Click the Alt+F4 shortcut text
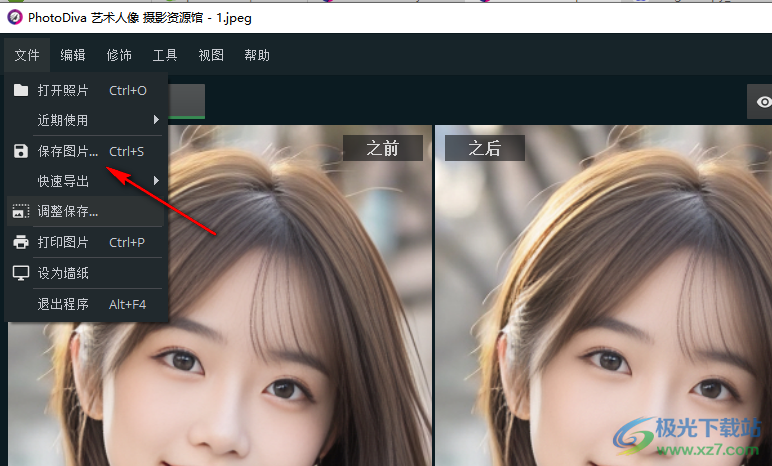Image resolution: width=772 pixels, height=466 pixels. coord(128,304)
